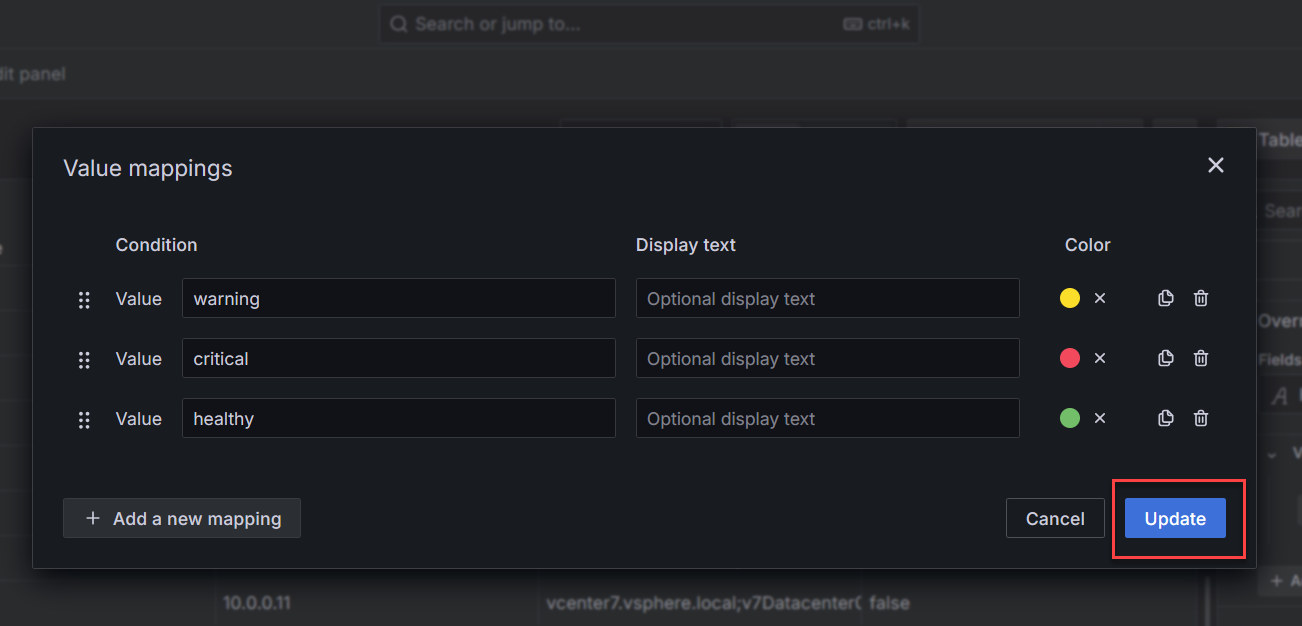This screenshot has width=1302, height=626.
Task: Open the yellow color swatch picker
Action: coord(1070,298)
